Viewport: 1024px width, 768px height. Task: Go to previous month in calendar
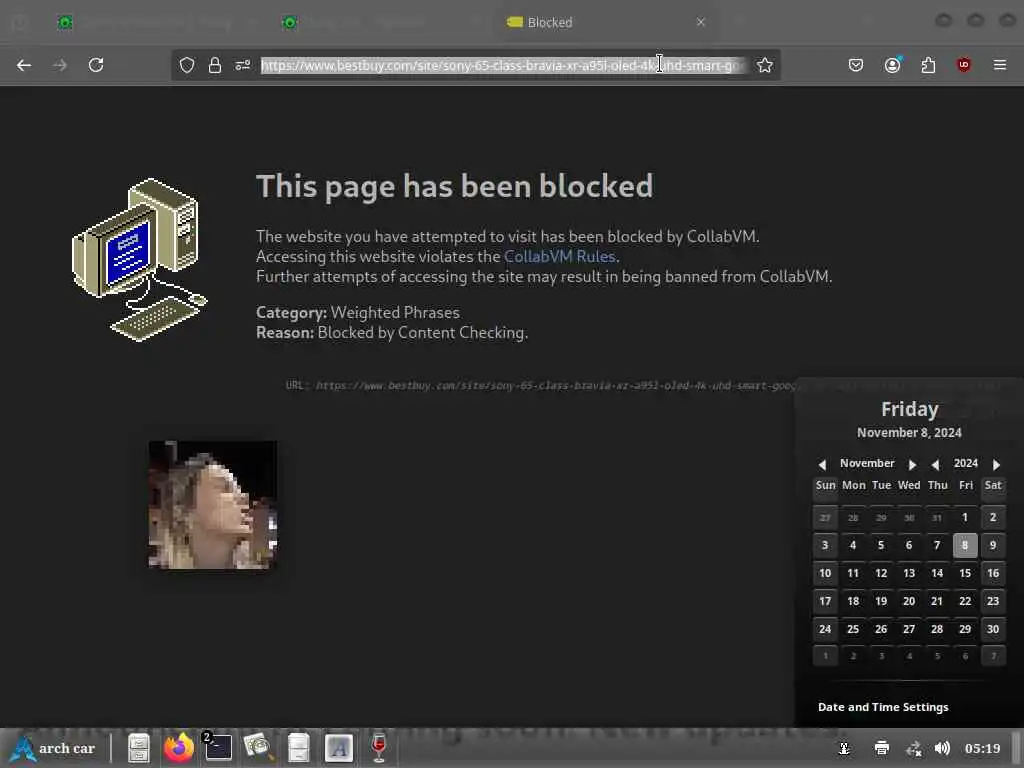coord(822,464)
